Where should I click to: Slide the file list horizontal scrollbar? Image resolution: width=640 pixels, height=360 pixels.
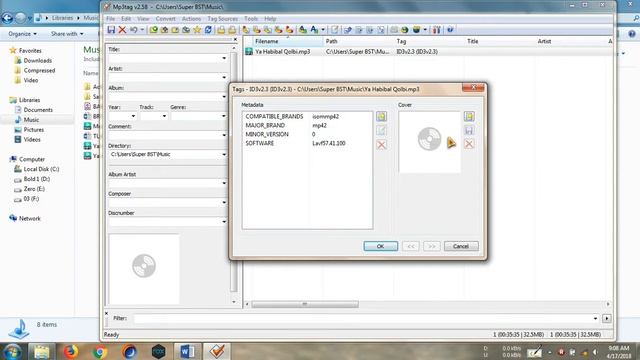tap(305, 304)
